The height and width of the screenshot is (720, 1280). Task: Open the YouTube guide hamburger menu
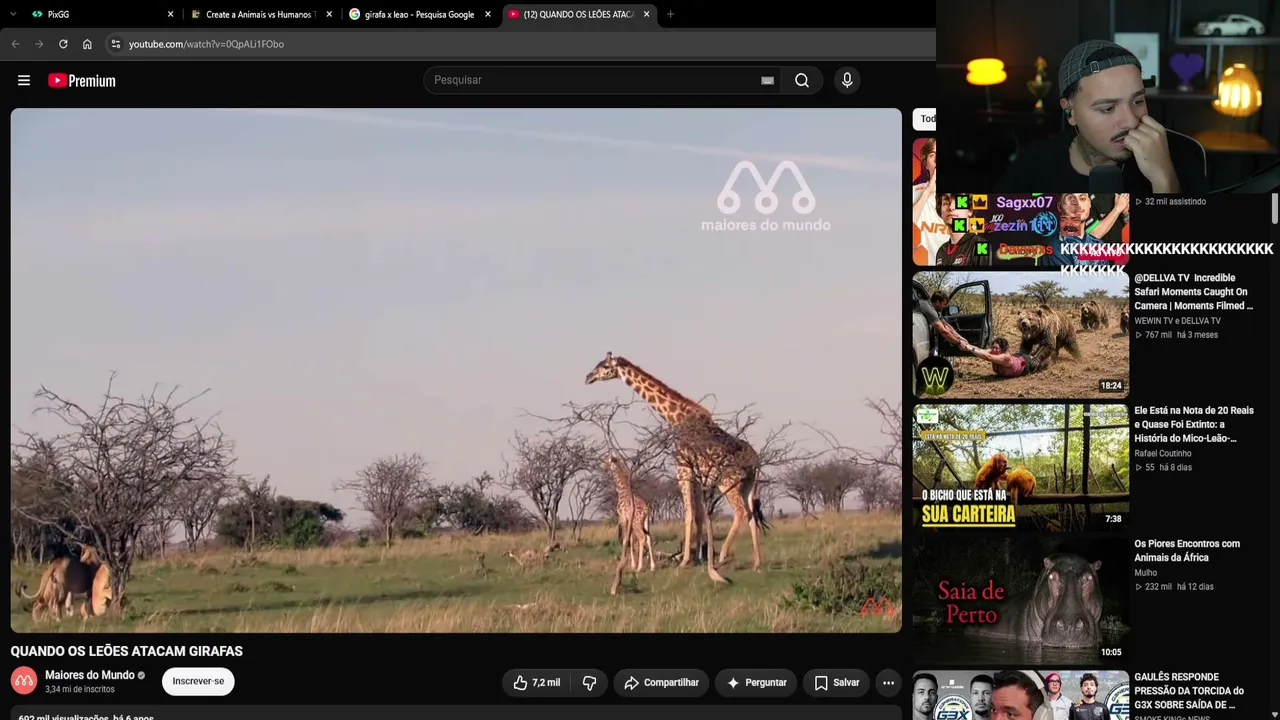(24, 81)
